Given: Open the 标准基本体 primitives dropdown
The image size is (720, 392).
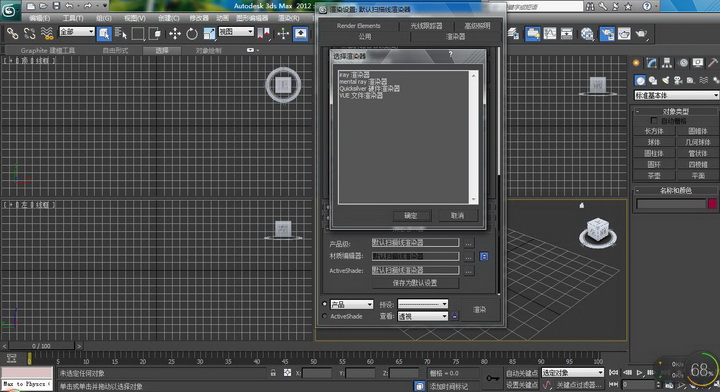Looking at the screenshot, I should pyautogui.click(x=676, y=95).
